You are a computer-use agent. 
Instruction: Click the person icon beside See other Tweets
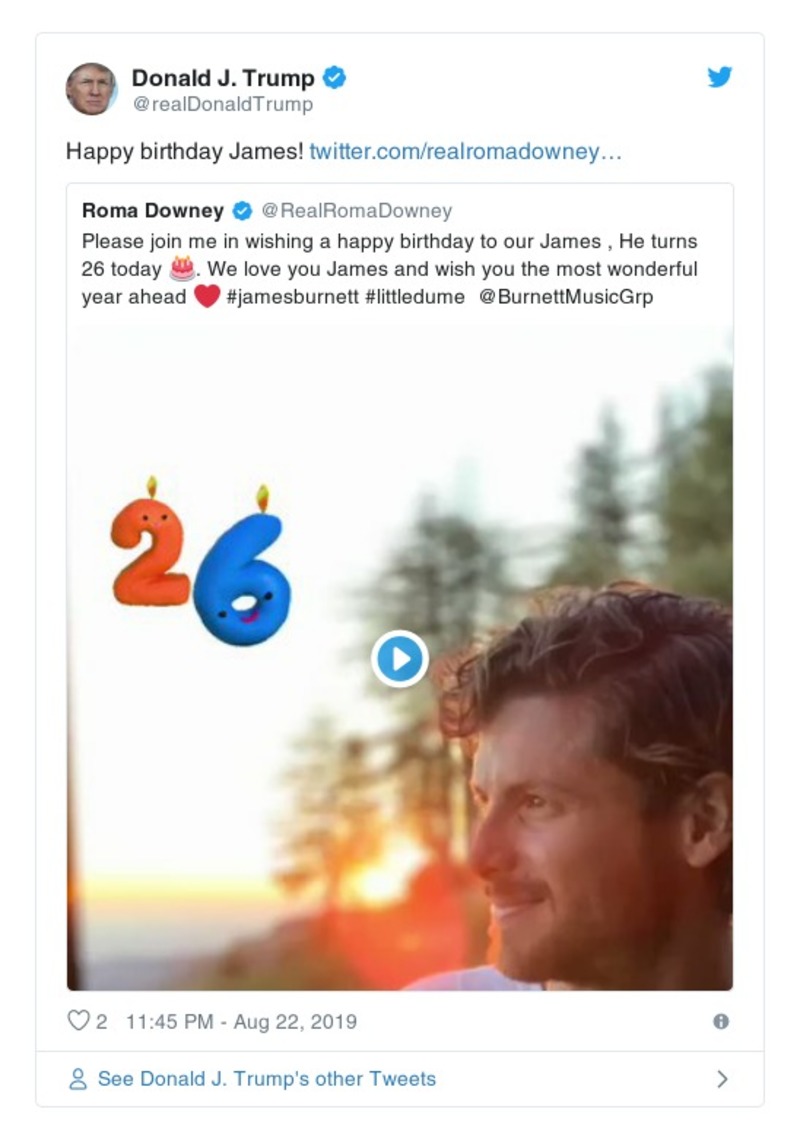77,1079
